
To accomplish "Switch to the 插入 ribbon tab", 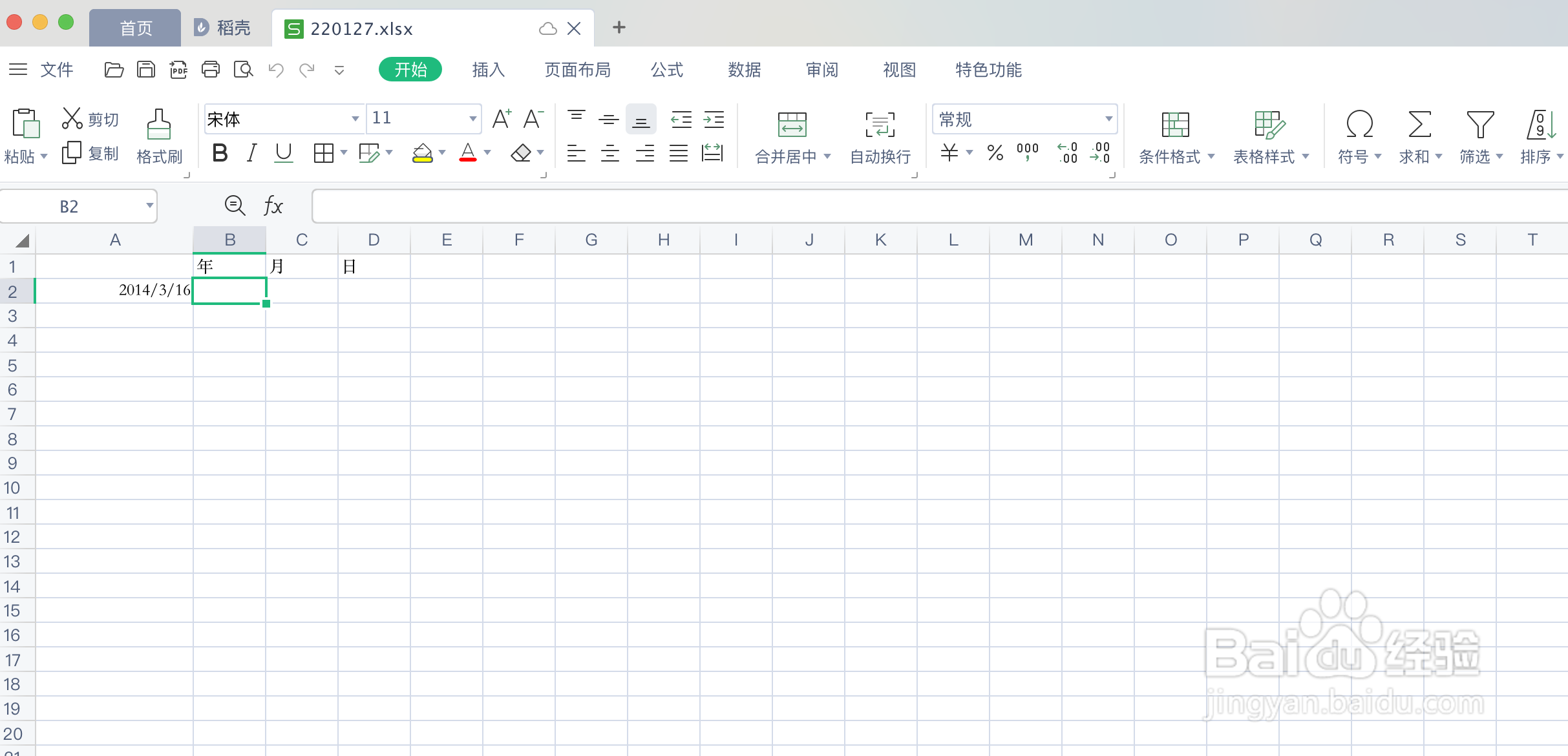I will [x=488, y=70].
